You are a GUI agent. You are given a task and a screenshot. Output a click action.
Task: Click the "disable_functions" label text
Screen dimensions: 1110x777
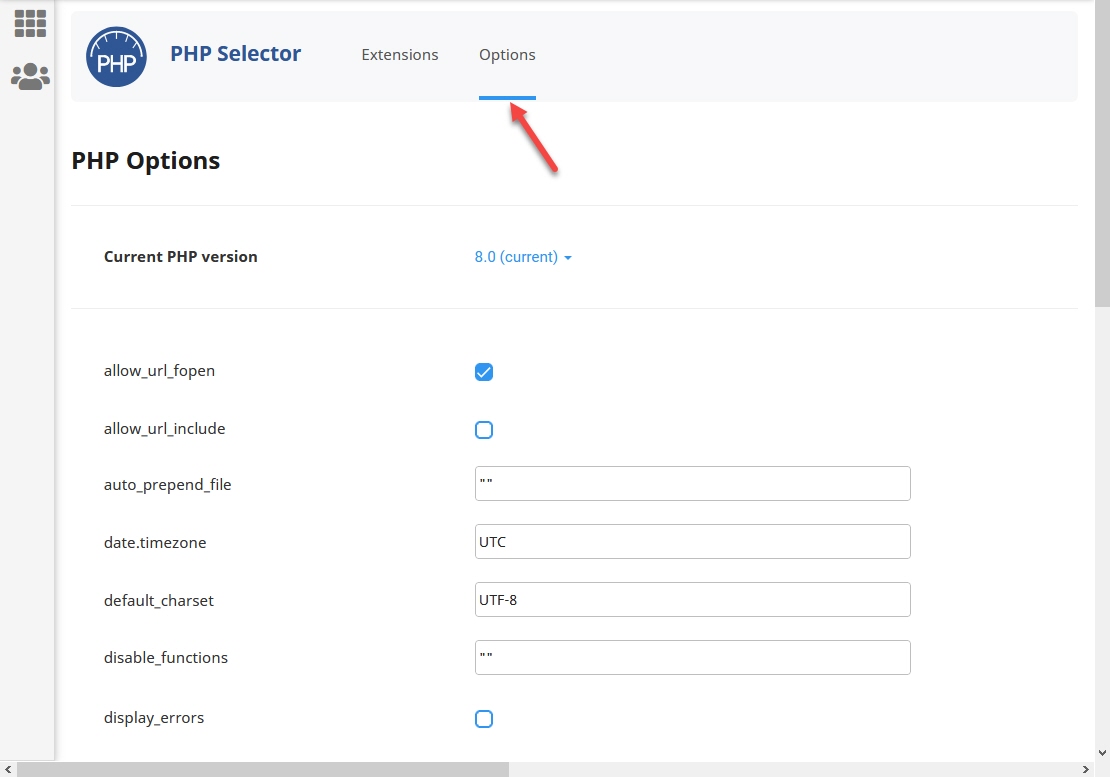(x=166, y=657)
